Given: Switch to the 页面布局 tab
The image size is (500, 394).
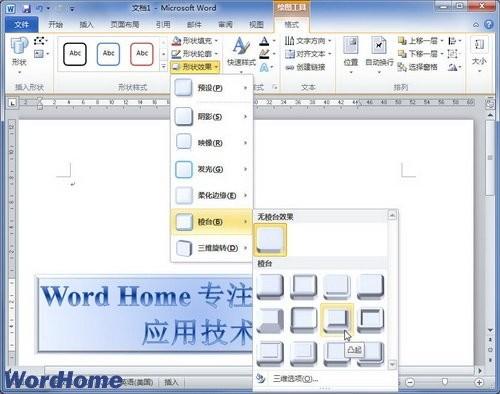Looking at the screenshot, I should [x=125, y=24].
